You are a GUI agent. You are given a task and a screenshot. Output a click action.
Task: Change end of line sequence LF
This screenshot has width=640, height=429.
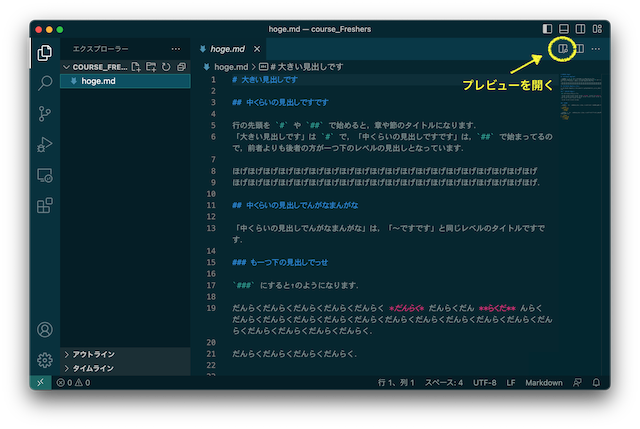pos(511,382)
